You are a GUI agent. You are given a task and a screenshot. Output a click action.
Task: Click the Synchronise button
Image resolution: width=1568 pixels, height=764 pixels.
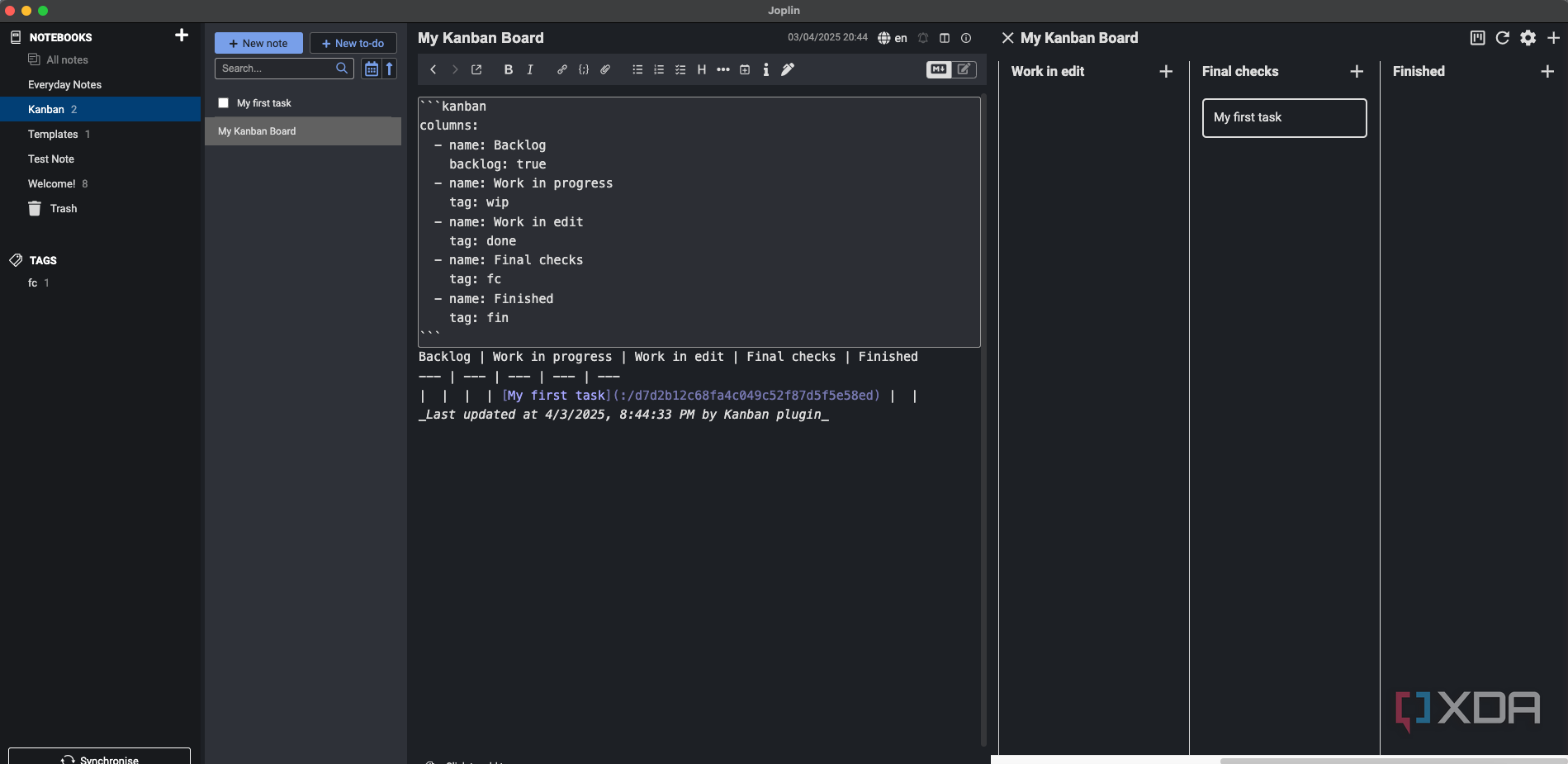point(99,758)
